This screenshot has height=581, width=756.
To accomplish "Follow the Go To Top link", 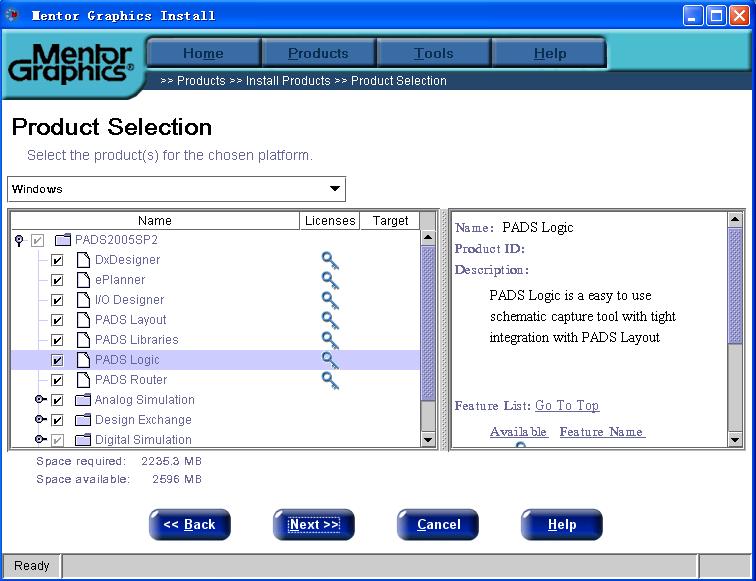I will coord(567,405).
